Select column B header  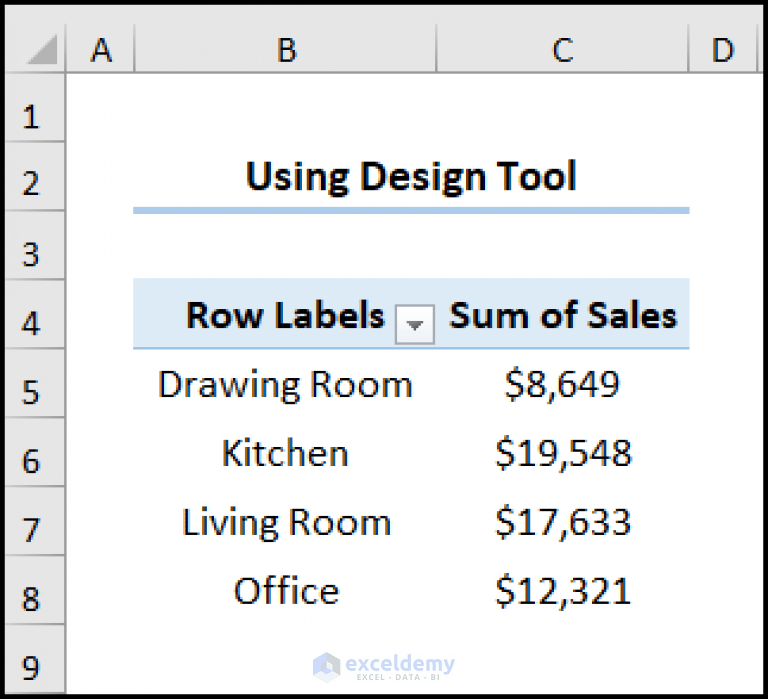[285, 49]
